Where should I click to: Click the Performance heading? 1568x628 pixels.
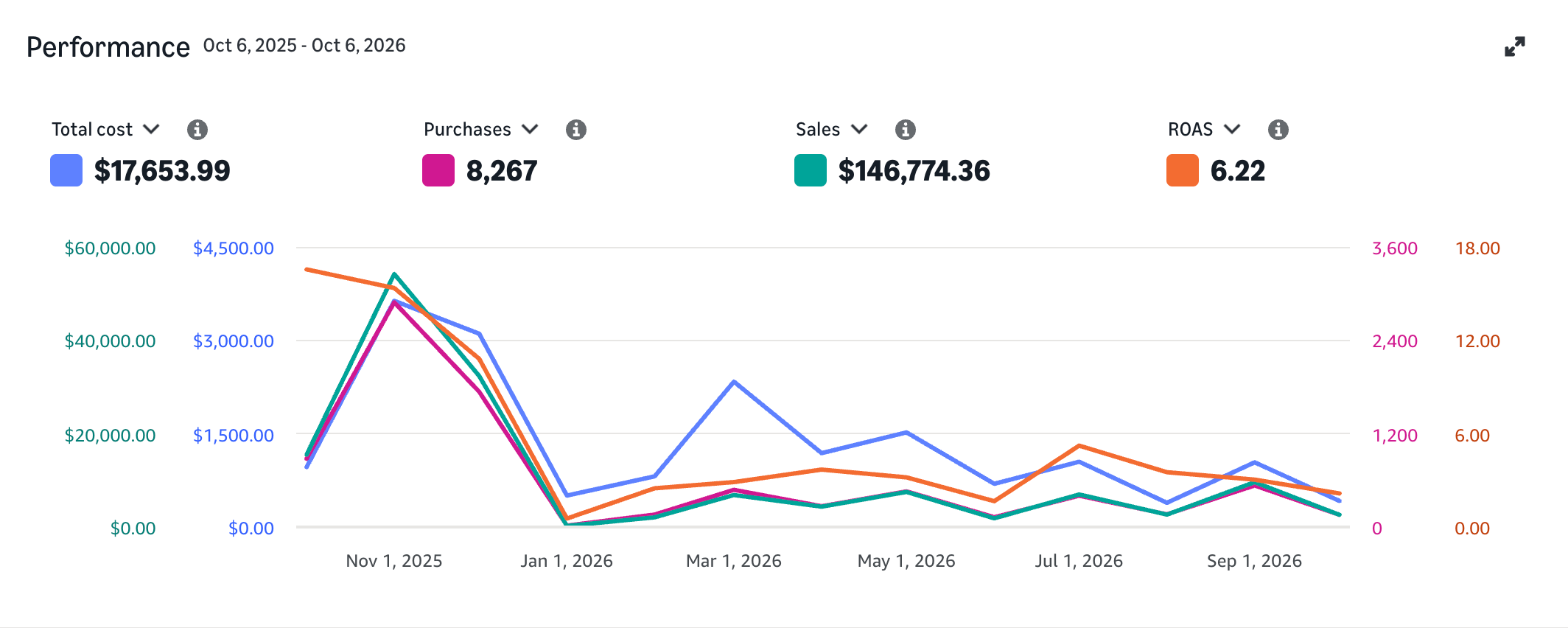pyautogui.click(x=108, y=47)
